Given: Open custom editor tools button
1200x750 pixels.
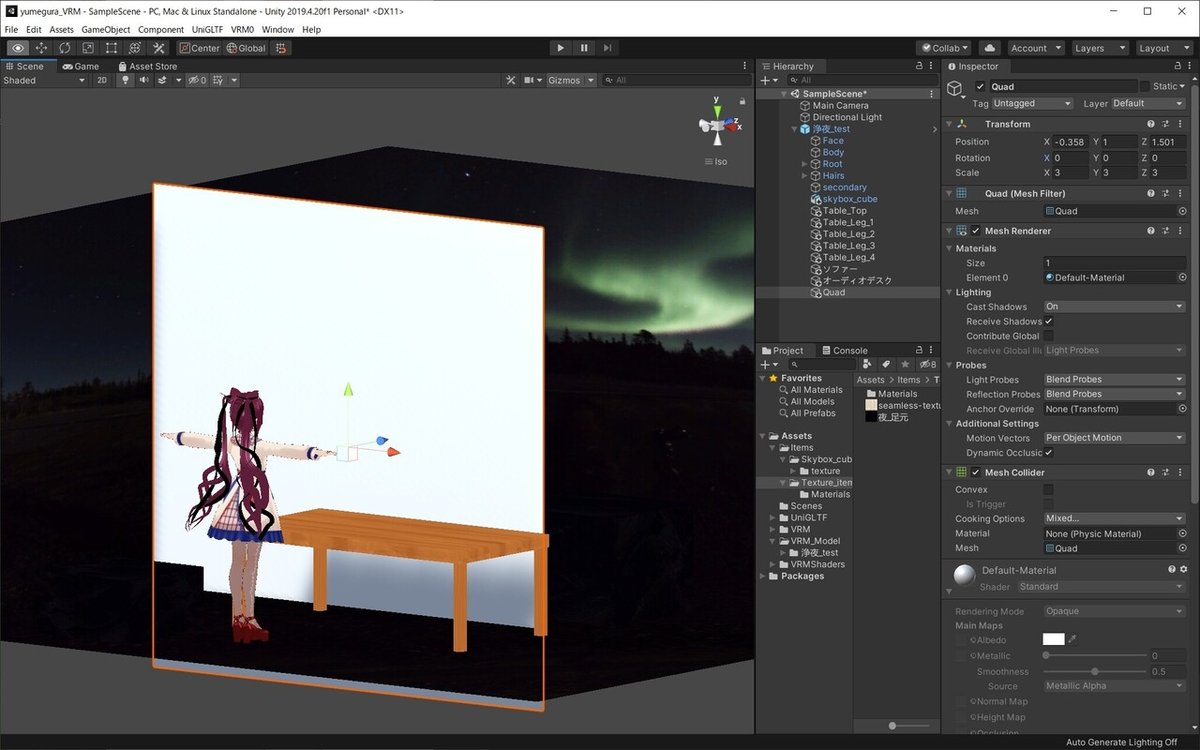Looking at the screenshot, I should [159, 48].
